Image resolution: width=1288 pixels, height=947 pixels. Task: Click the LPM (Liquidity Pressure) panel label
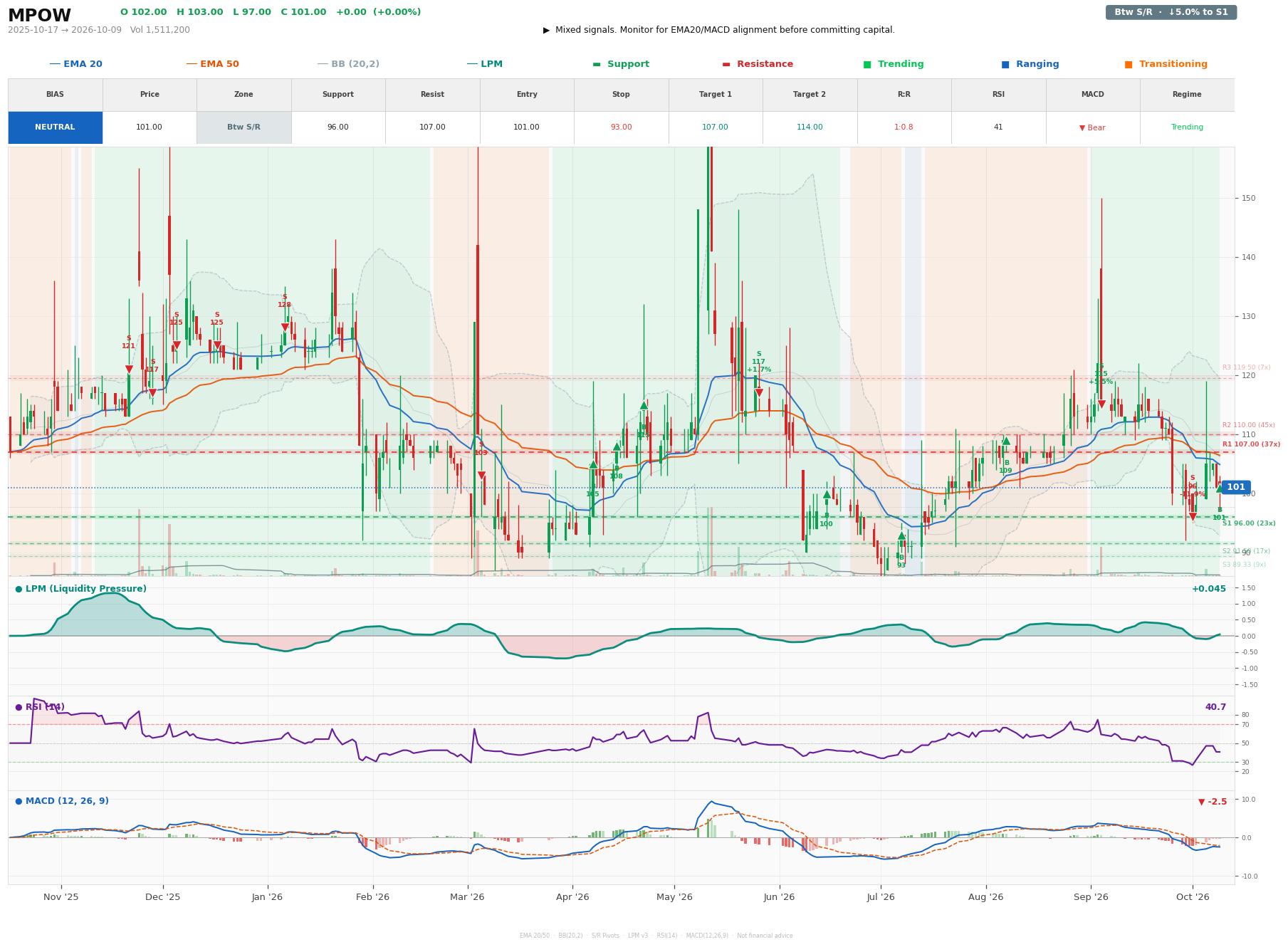[x=81, y=589]
